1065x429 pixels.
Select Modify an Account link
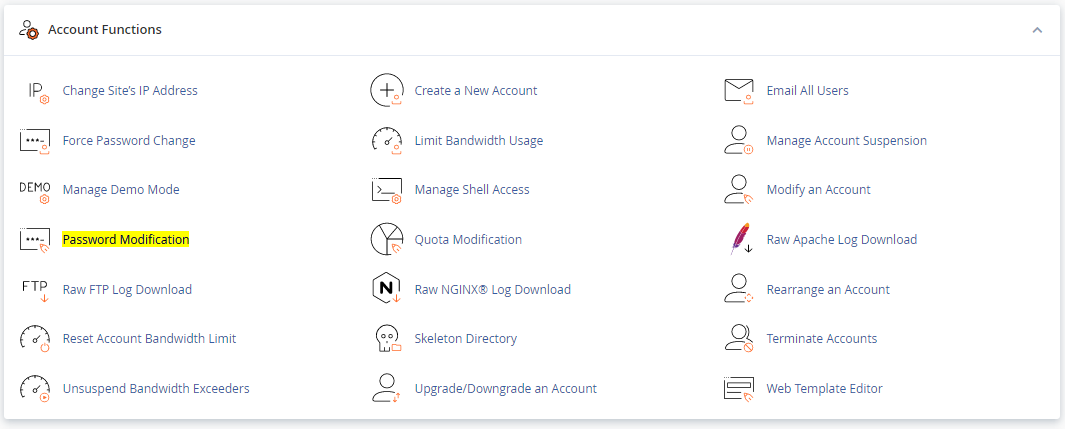[818, 190]
